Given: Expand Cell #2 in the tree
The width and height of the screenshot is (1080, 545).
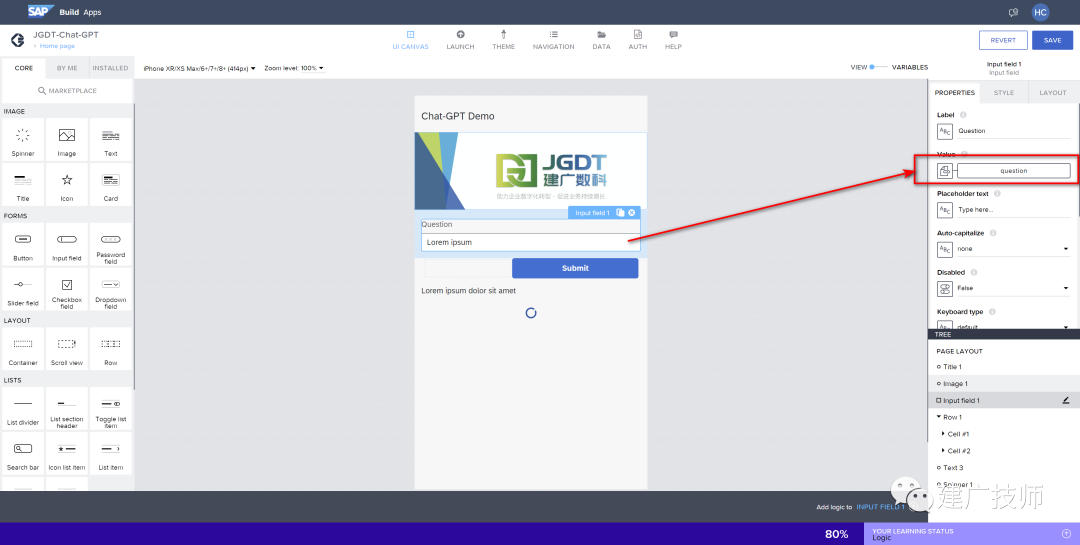Looking at the screenshot, I should pyautogui.click(x=943, y=451).
